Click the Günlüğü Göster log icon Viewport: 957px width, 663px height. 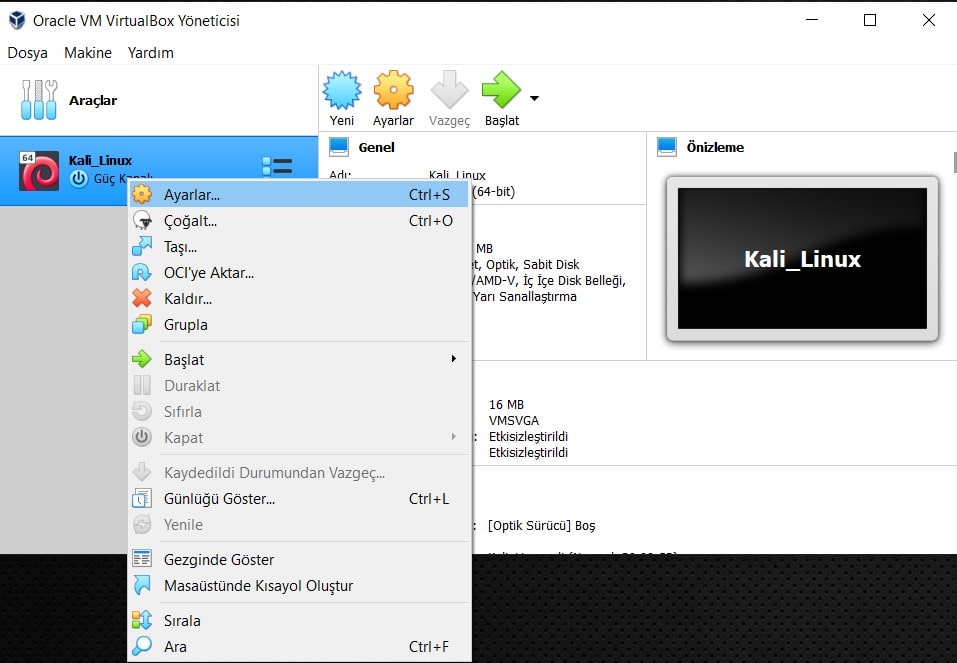(x=141, y=498)
